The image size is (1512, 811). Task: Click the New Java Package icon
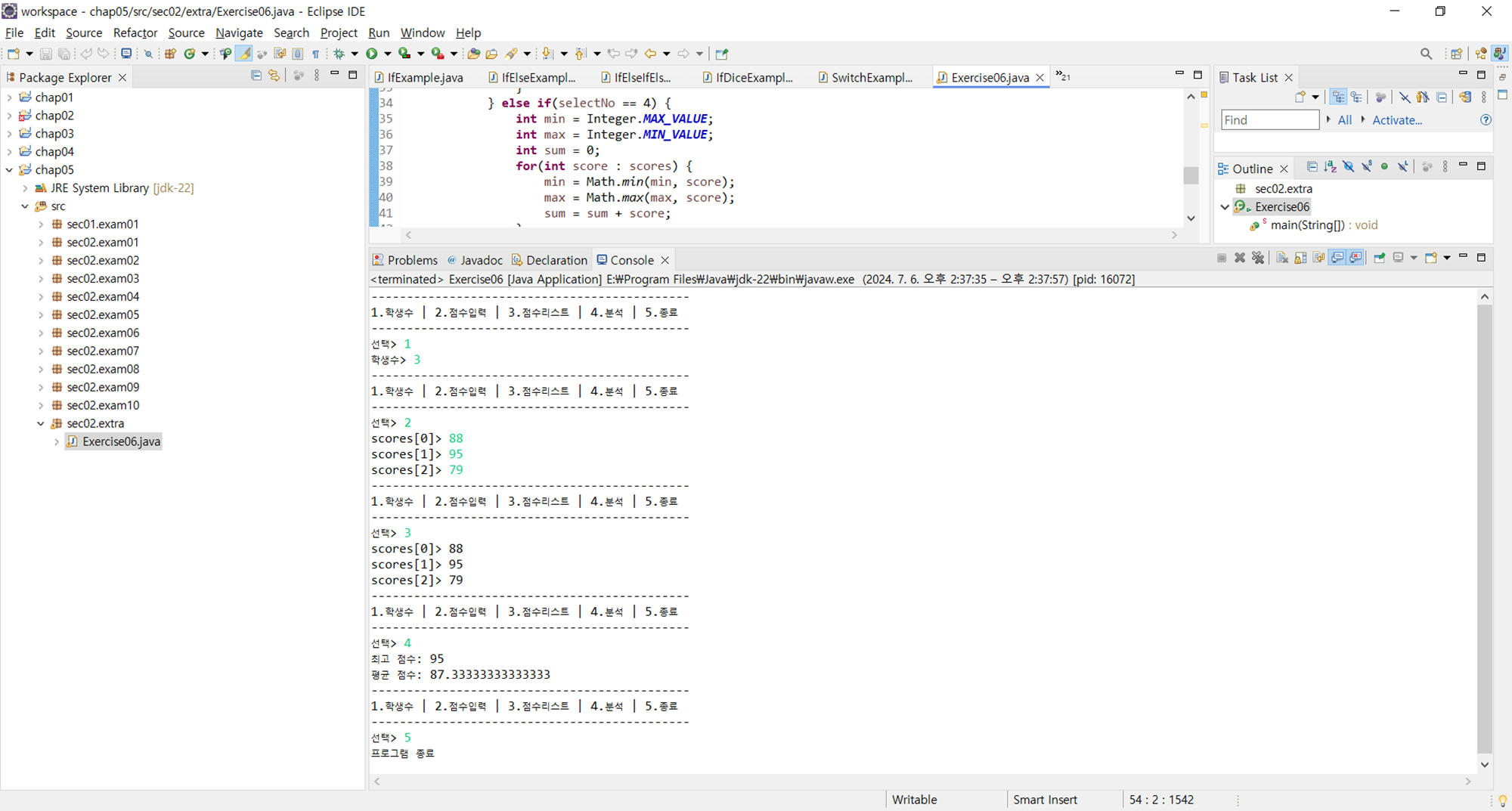(170, 54)
